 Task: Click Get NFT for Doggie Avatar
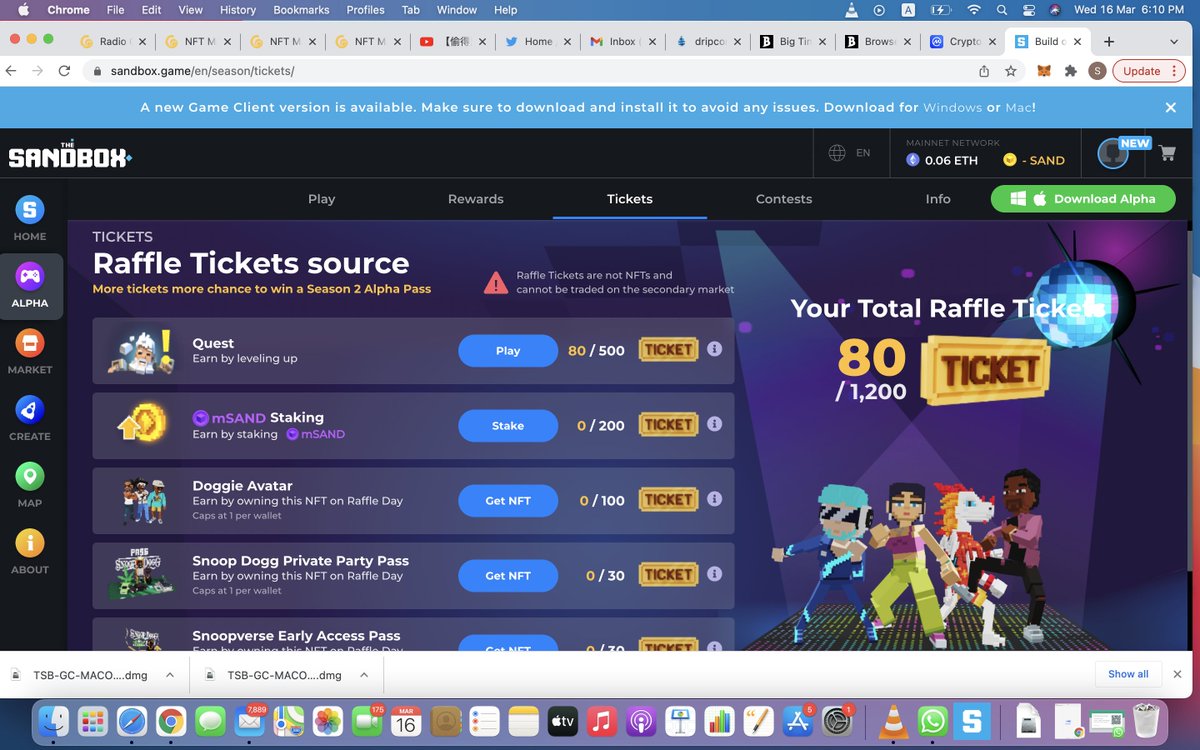click(508, 501)
